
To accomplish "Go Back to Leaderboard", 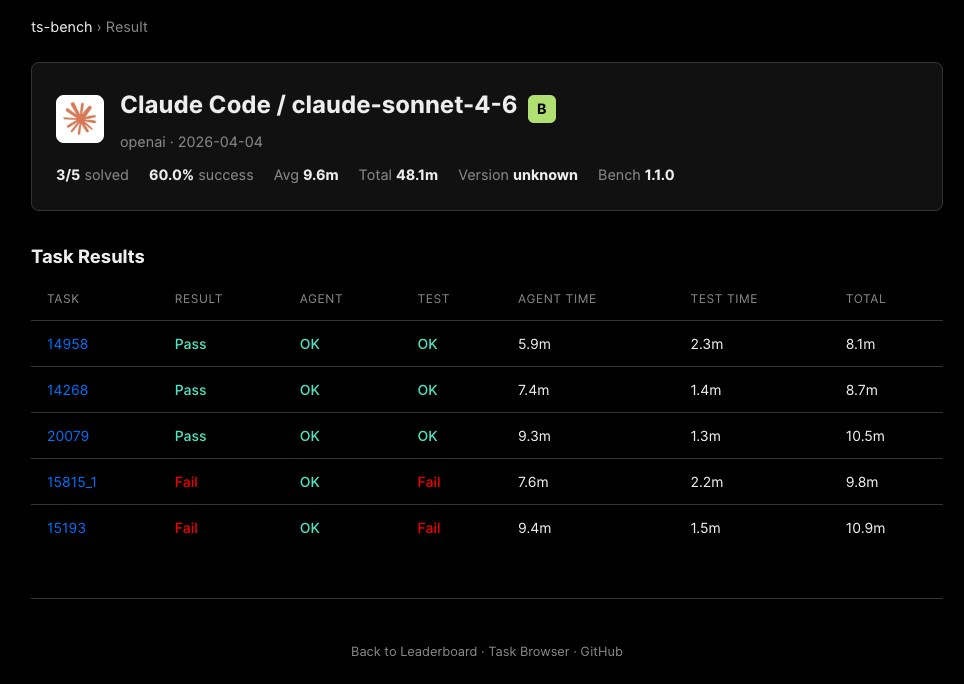I will coord(414,651).
